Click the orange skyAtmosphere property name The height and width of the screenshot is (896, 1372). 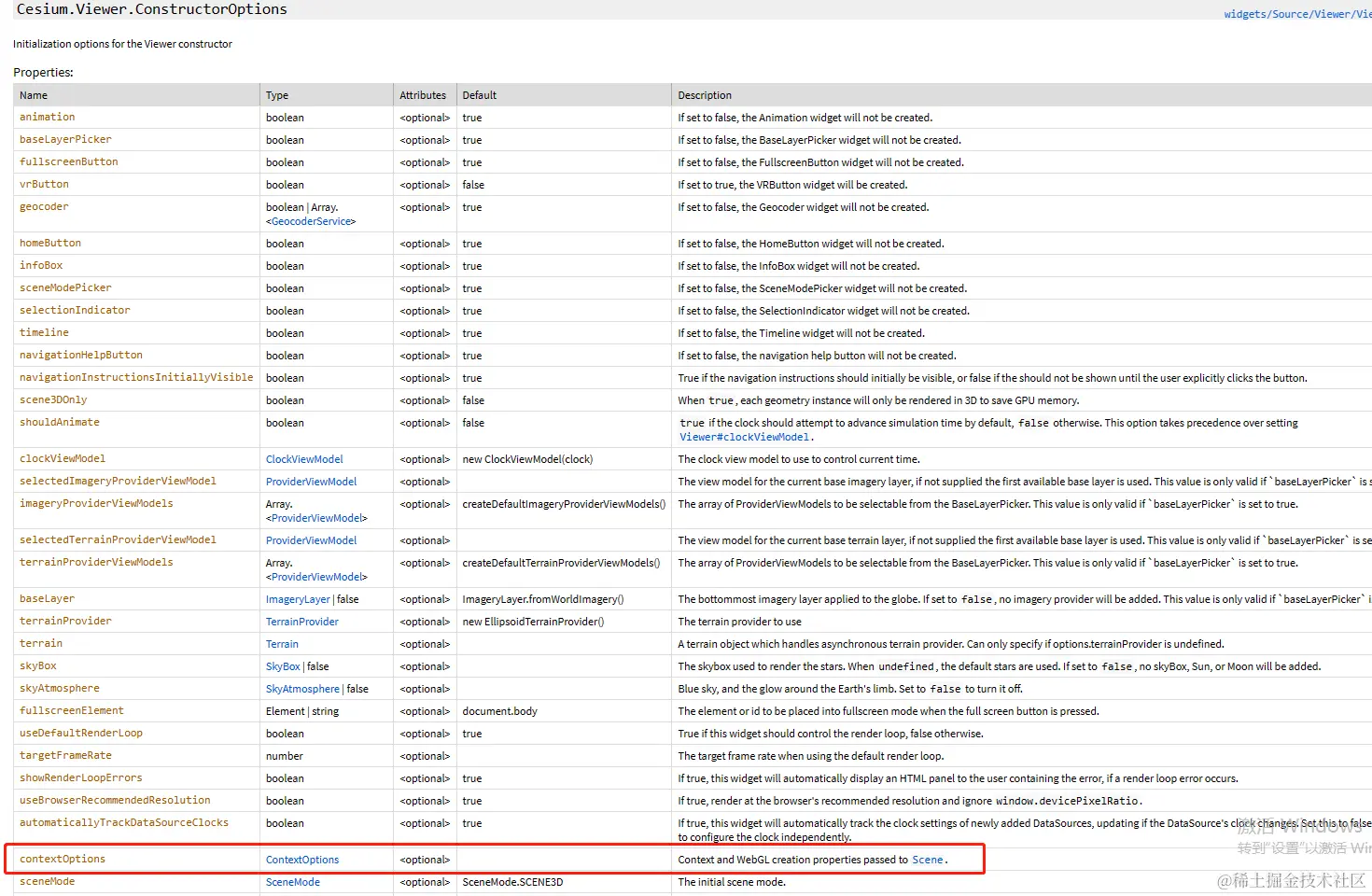(60, 688)
